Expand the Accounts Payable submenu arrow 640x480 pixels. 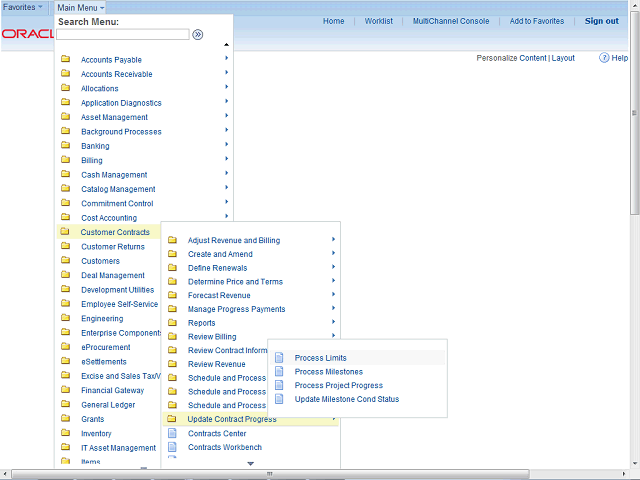tap(227, 58)
